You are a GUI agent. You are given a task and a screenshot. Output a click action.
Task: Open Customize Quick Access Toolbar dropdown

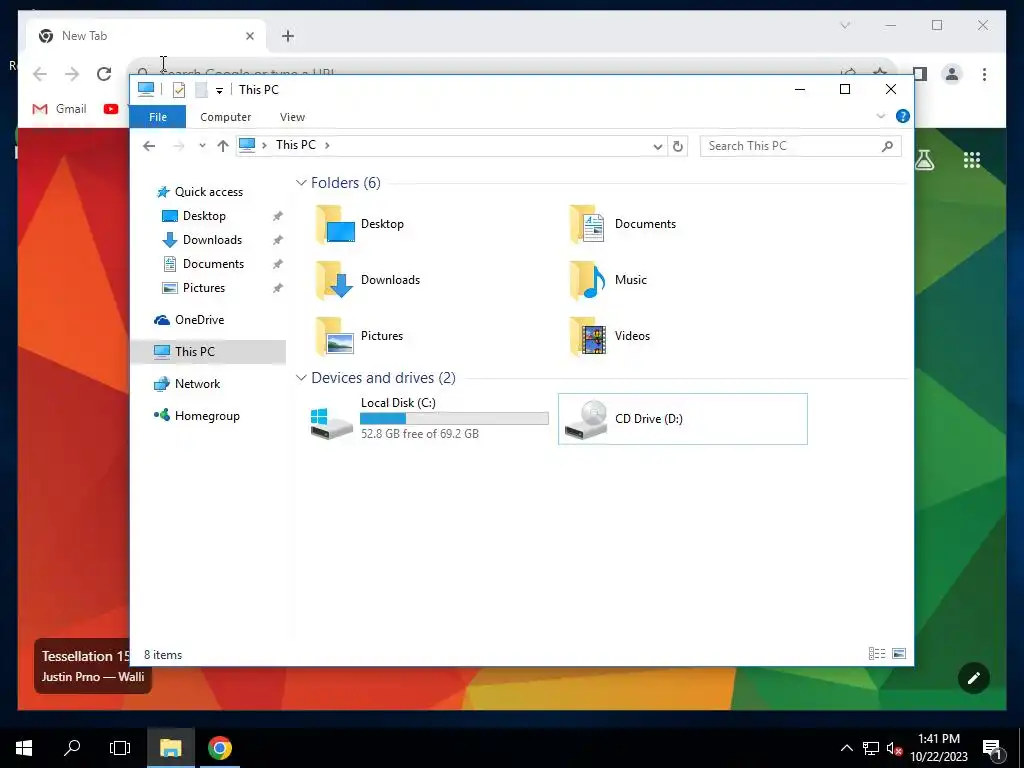[x=219, y=91]
